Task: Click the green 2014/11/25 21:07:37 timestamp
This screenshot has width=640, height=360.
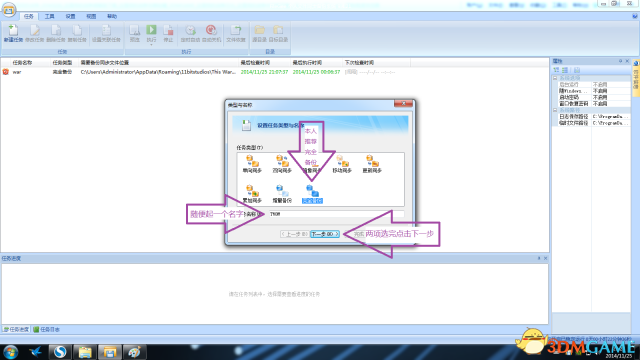Action: coord(264,72)
